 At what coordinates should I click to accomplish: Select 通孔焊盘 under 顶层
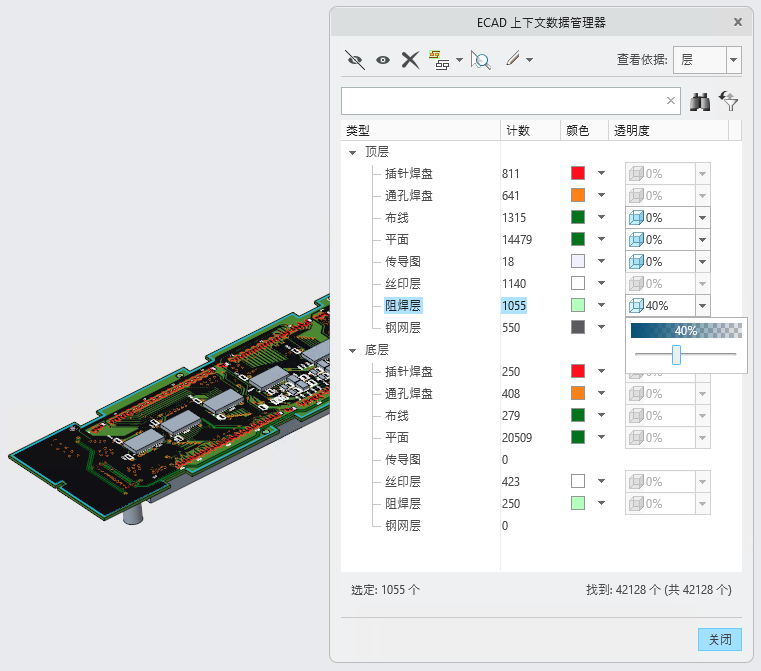click(409, 196)
